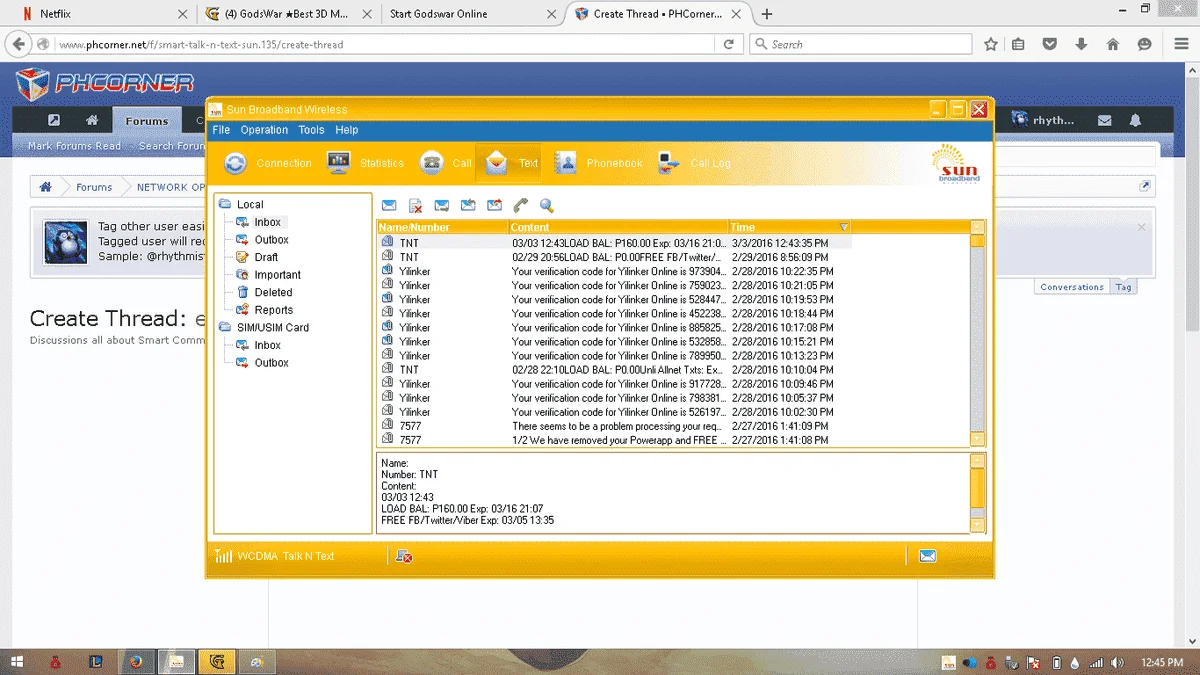Click the search magnifier toolbar icon
The width and height of the screenshot is (1200, 675).
(547, 206)
